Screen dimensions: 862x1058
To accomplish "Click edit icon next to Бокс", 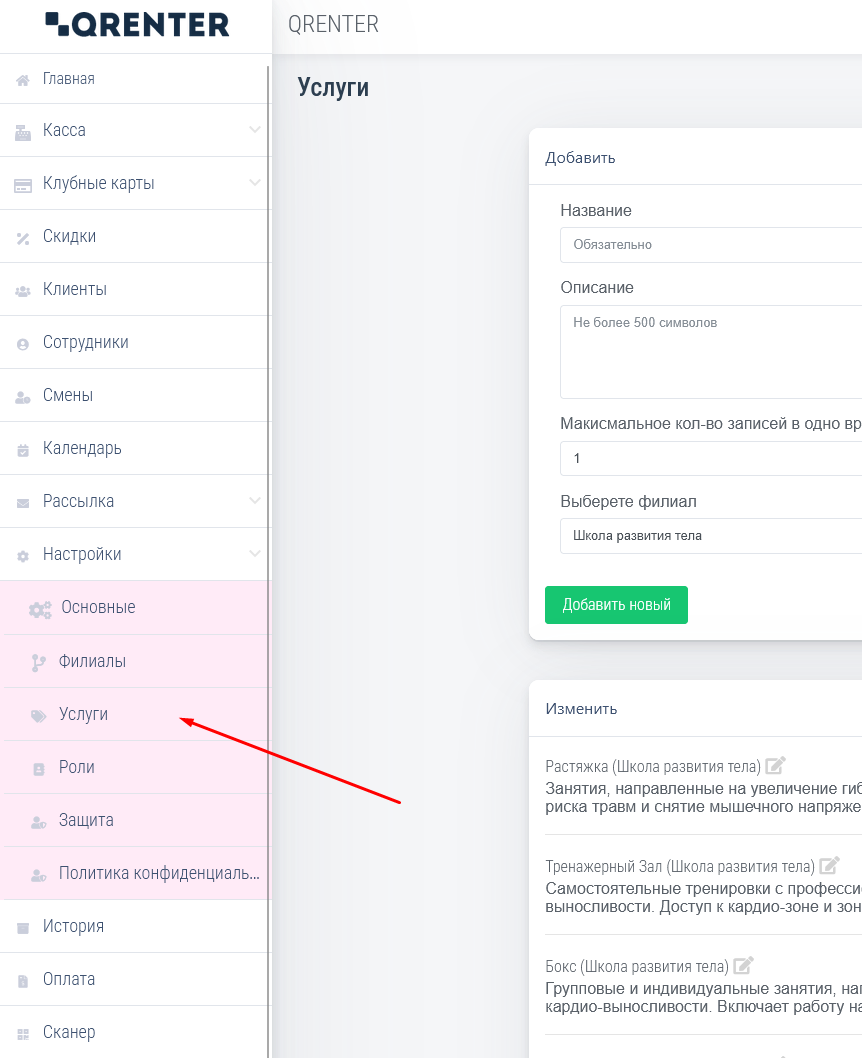I will (x=743, y=966).
